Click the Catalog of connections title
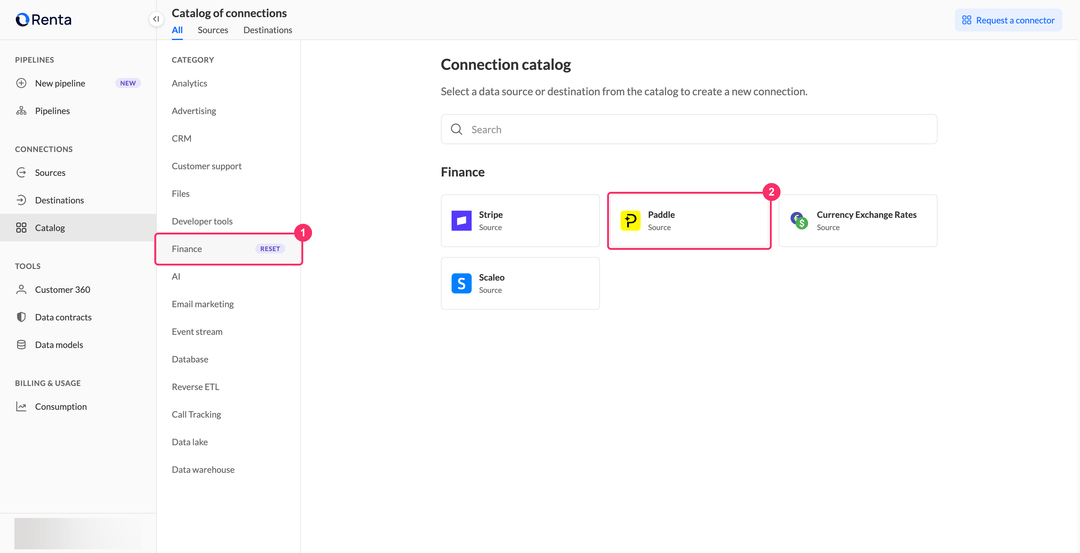Screen dimensions: 1080x553 [x=229, y=12]
